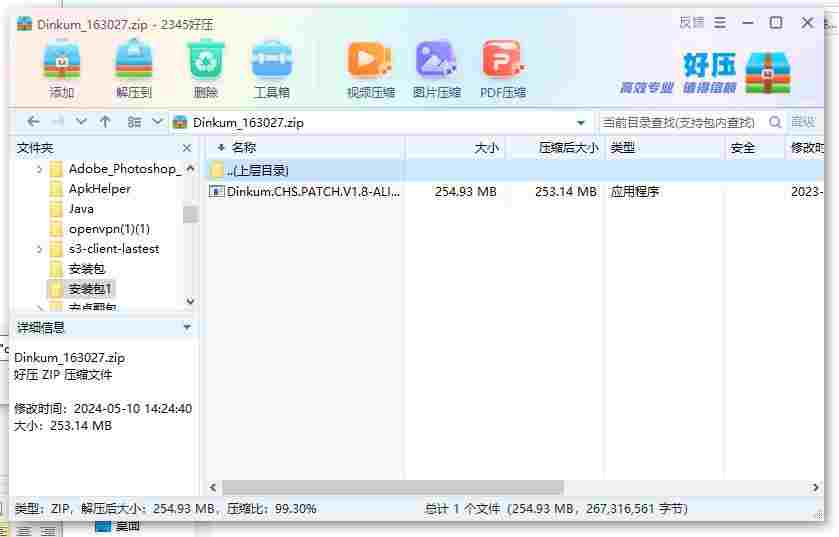The width and height of the screenshot is (839, 537).
Task: Click the horizontal scrollbar thumb in file list
Action: [393, 487]
